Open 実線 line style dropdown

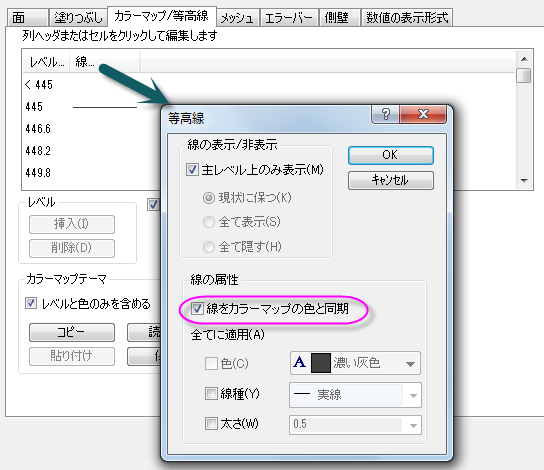[413, 395]
